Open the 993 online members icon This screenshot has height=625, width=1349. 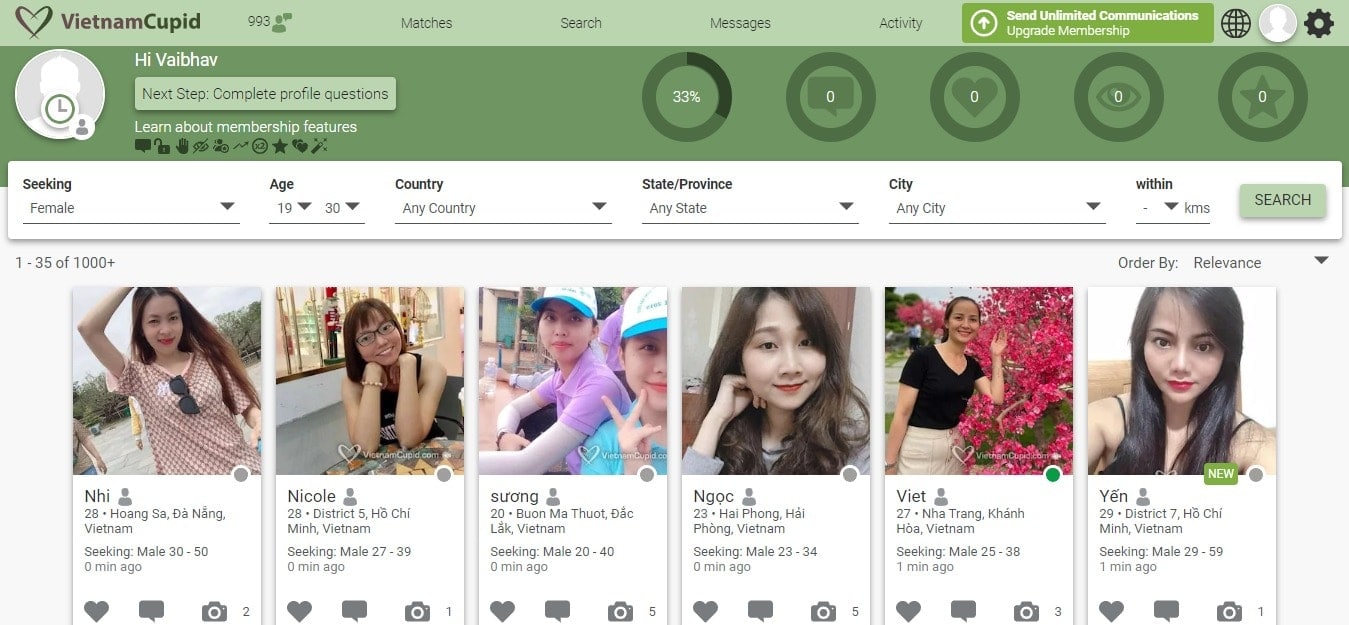283,22
